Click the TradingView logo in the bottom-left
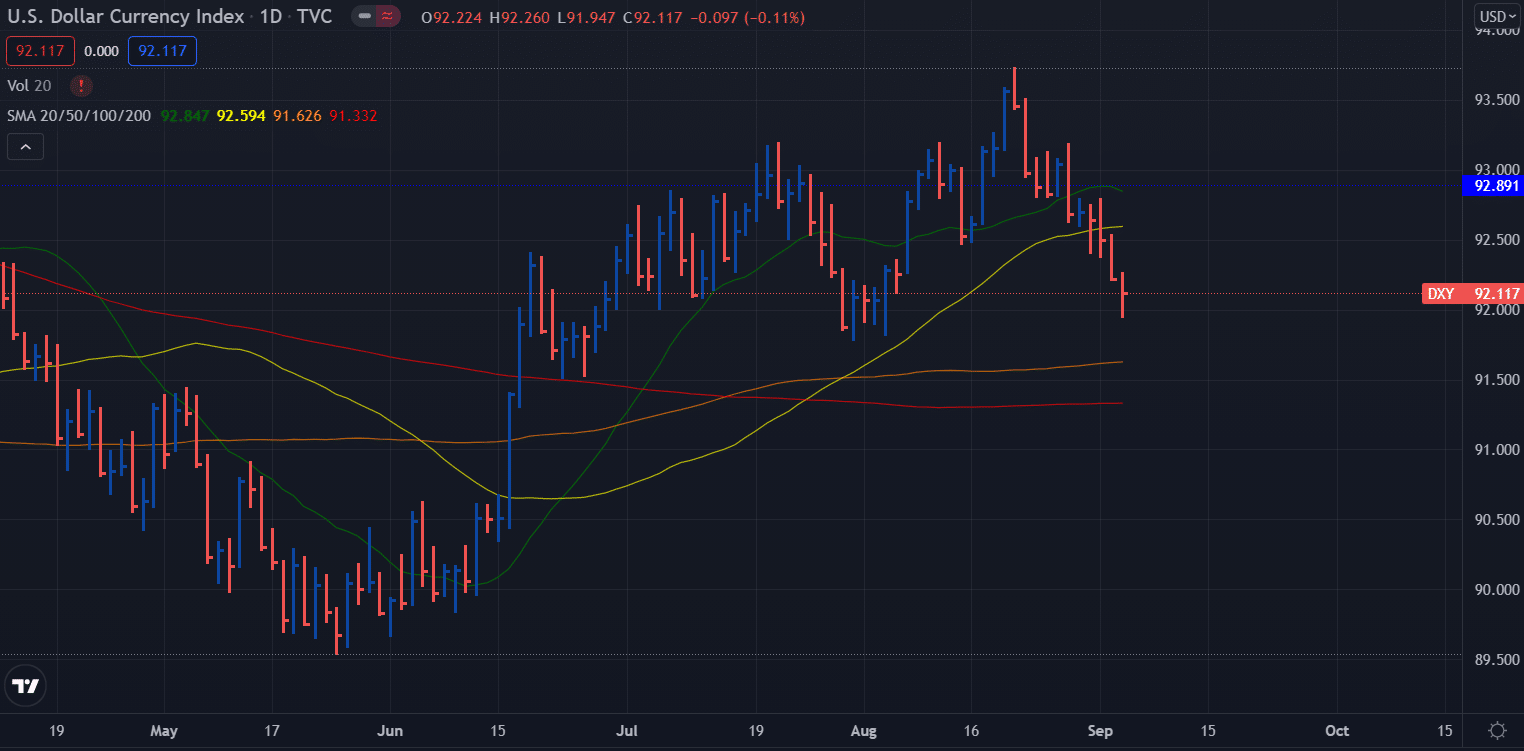Screen dimensions: 1524x751 coord(25,686)
